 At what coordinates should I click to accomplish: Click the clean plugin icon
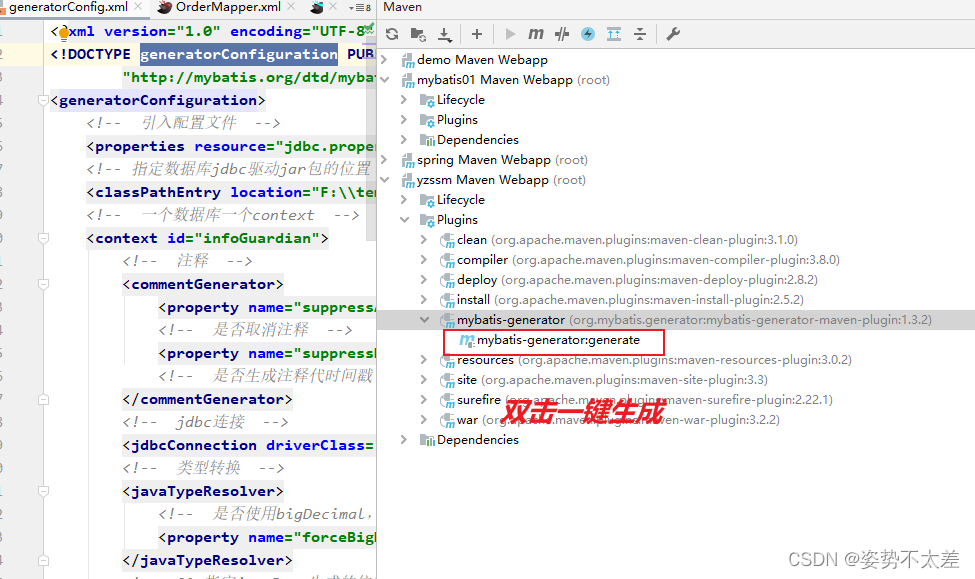click(x=447, y=241)
